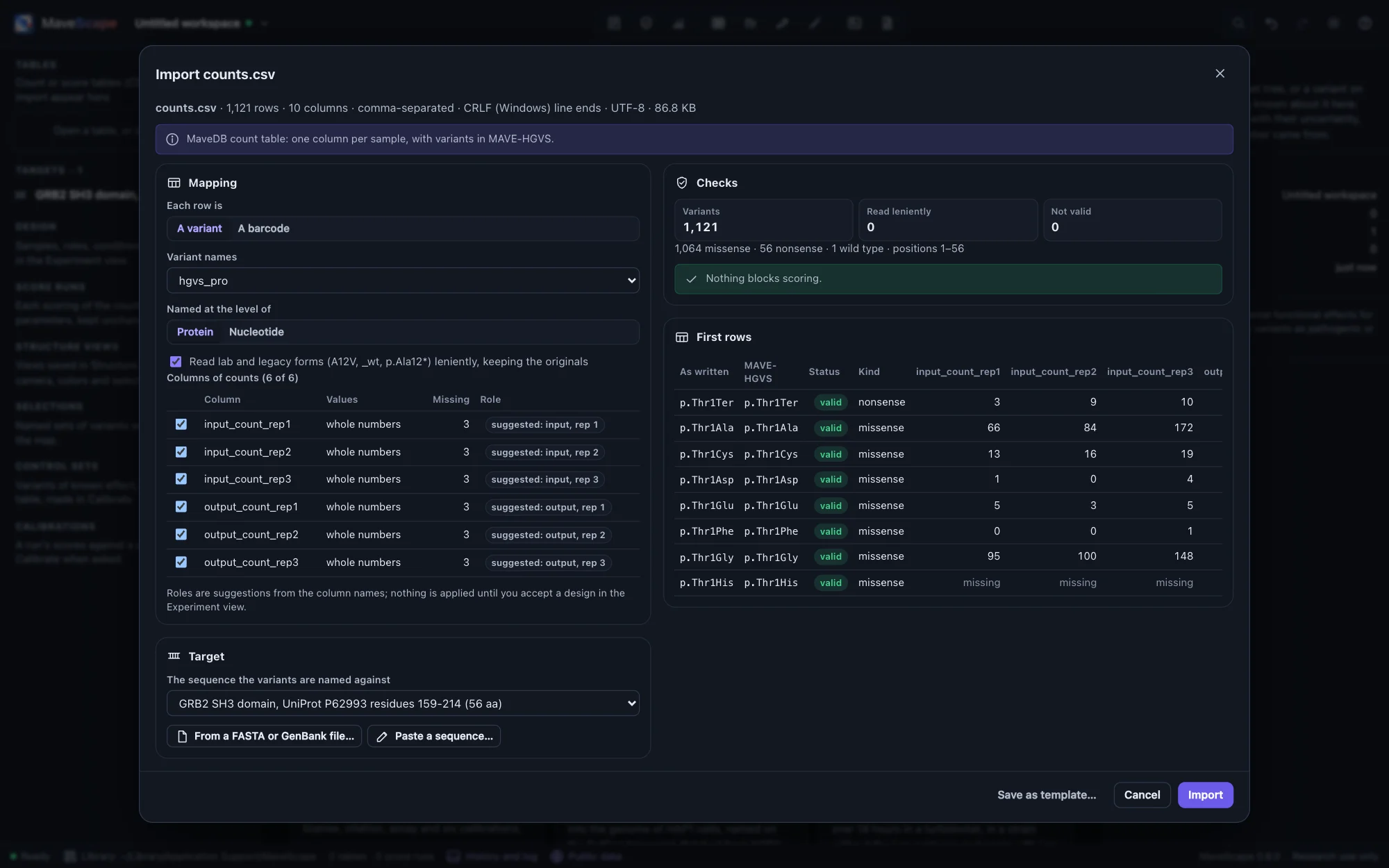The image size is (1389, 868).
Task: Cancel the import
Action: 1142,795
